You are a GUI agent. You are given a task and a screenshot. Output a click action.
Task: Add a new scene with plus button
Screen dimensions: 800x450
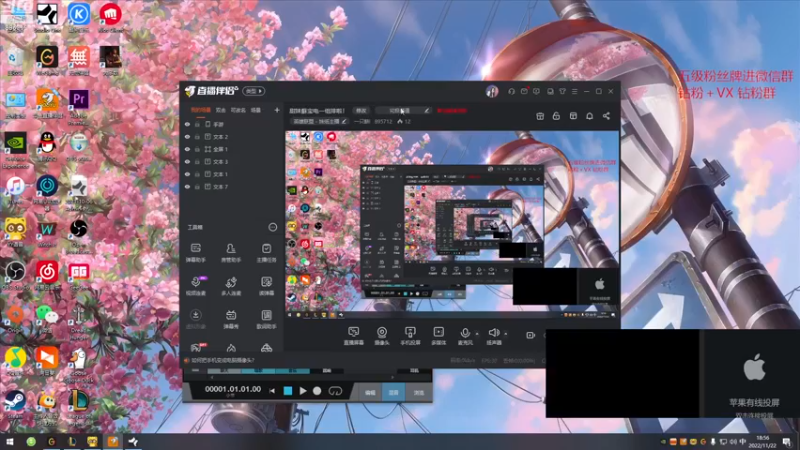(277, 110)
